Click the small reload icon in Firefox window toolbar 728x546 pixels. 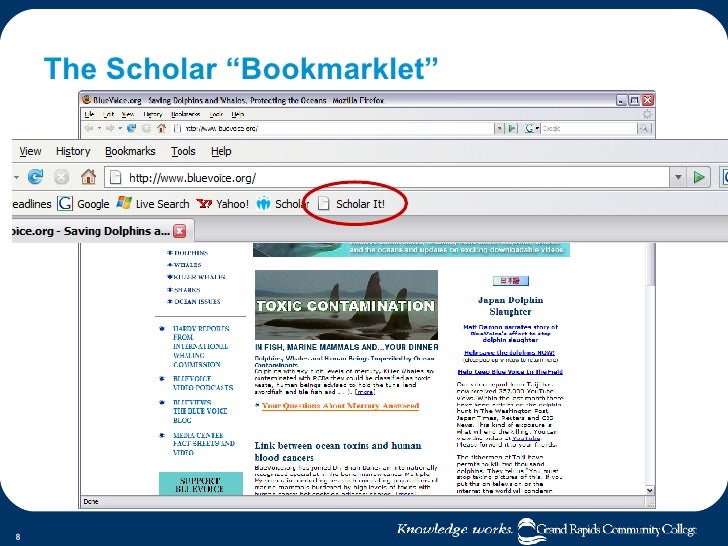[x=131, y=128]
